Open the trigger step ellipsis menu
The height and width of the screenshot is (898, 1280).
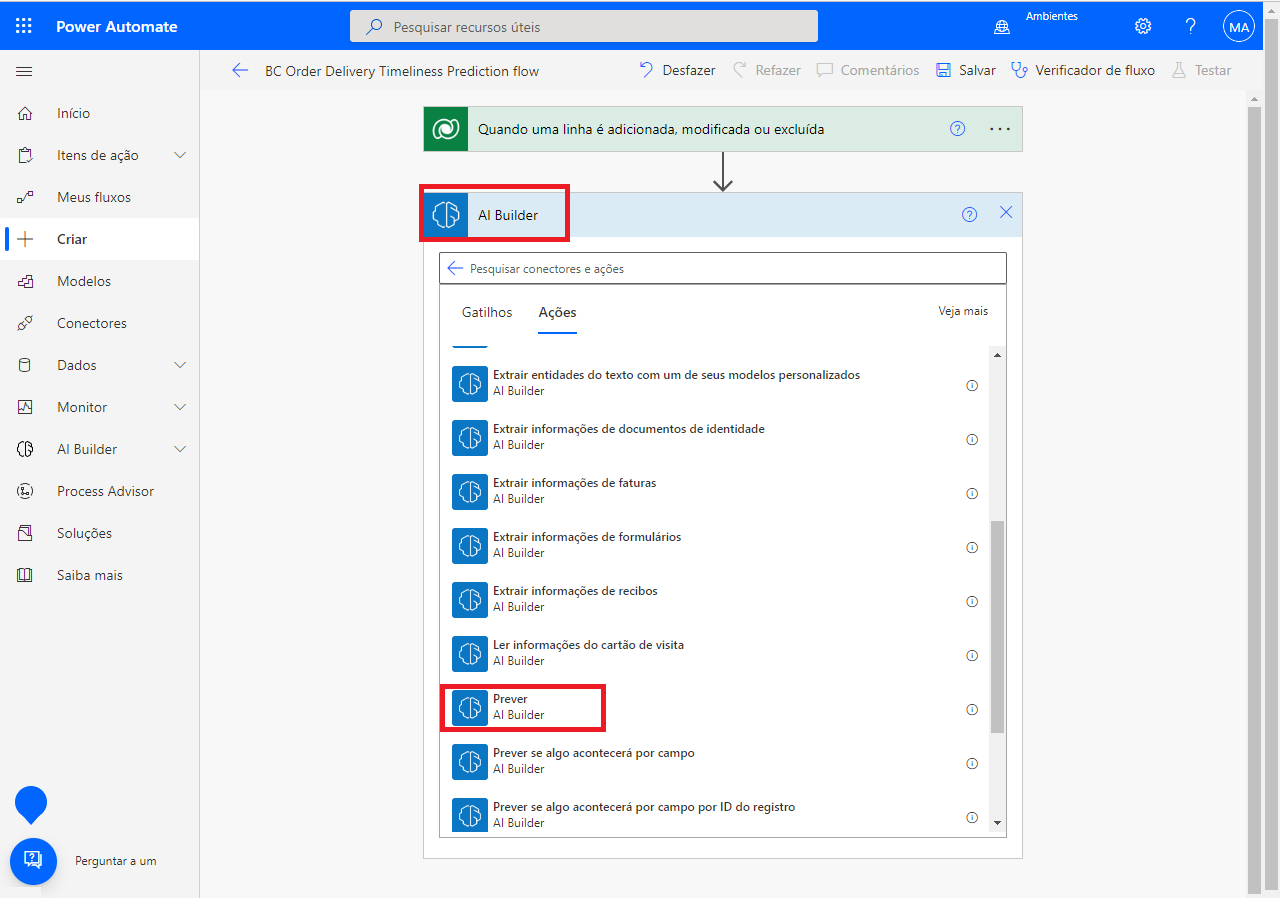1000,128
